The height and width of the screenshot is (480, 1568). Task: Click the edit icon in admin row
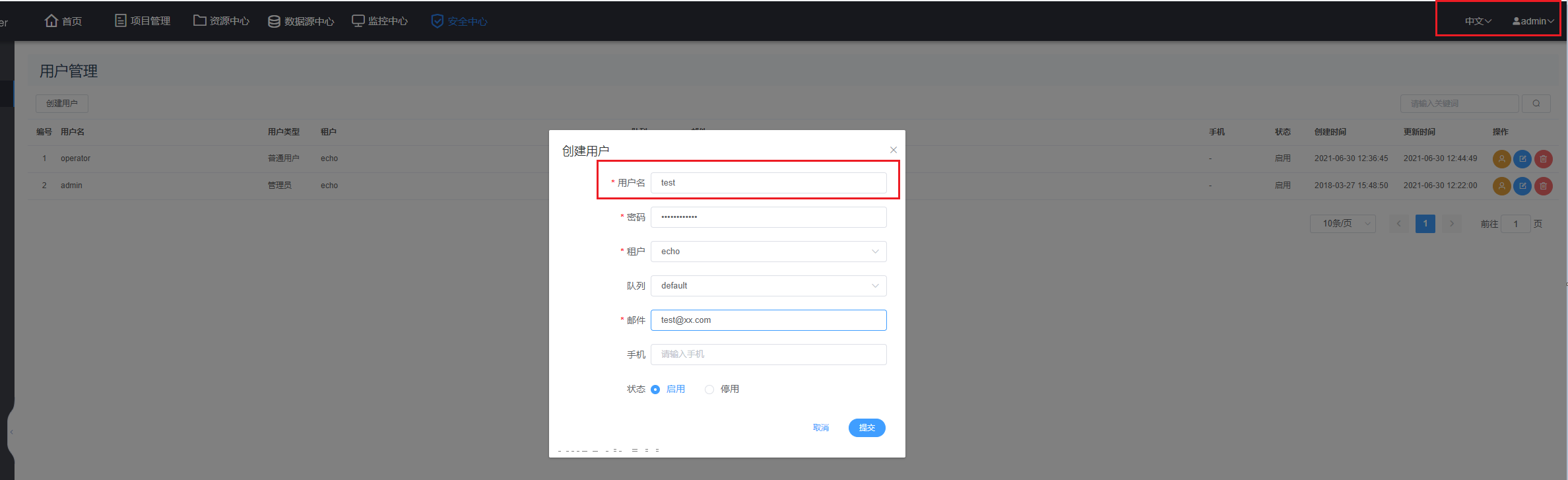click(x=1522, y=186)
